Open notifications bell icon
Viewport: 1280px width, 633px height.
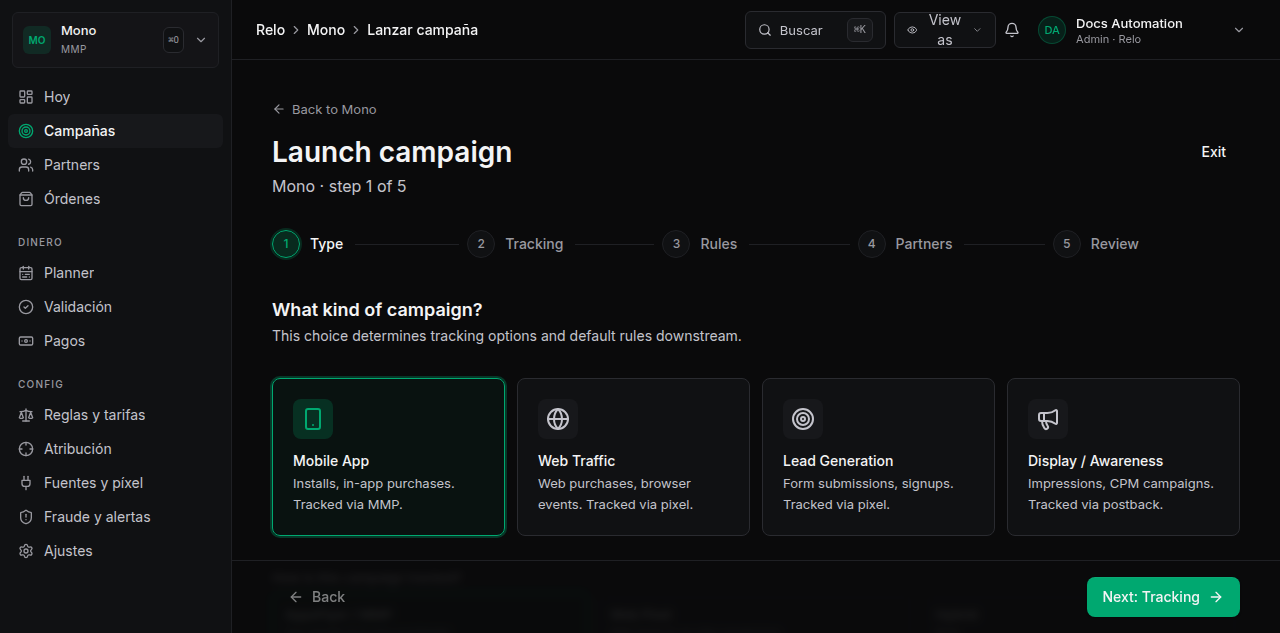[x=1012, y=30]
